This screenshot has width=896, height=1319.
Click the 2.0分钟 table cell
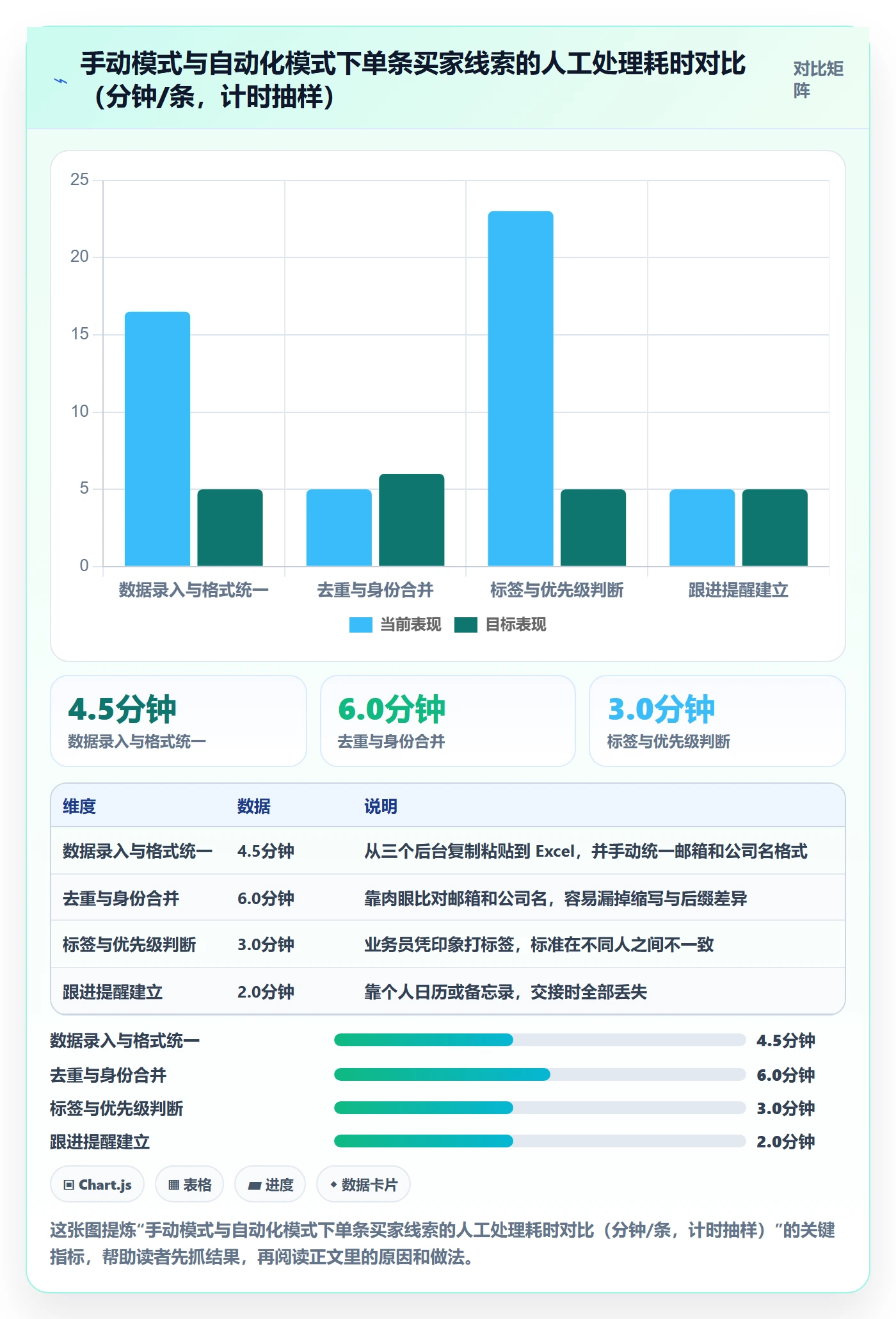pyautogui.click(x=266, y=992)
